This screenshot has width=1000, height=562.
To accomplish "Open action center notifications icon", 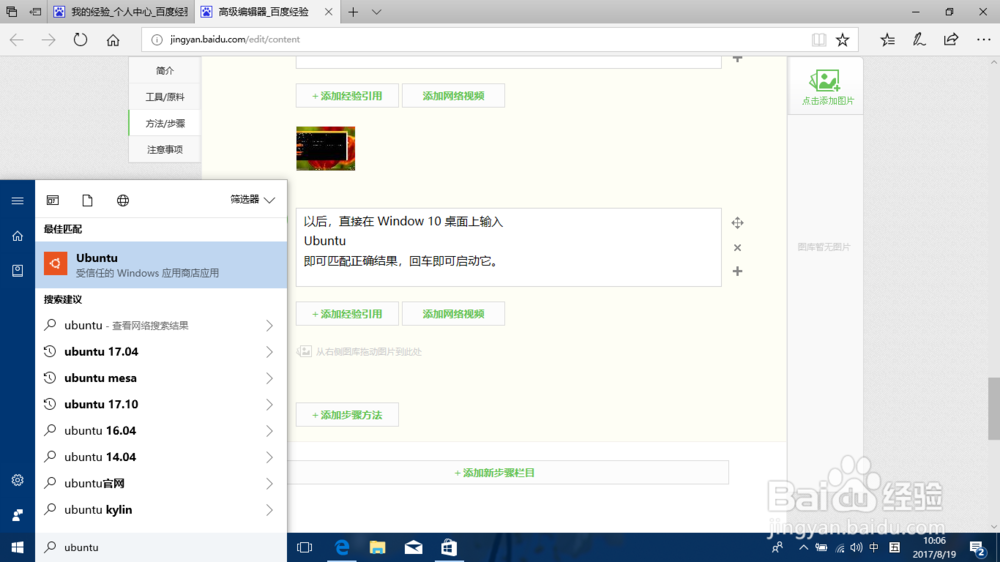I will (x=977, y=547).
